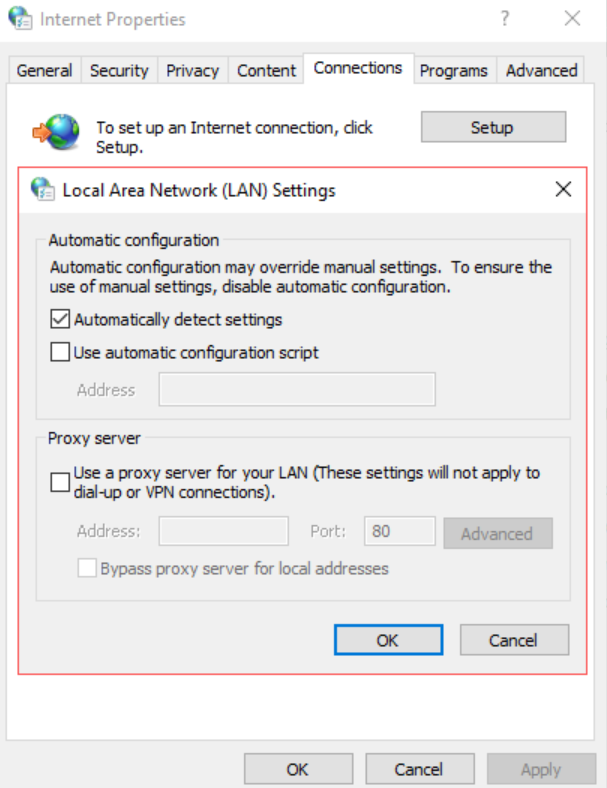Open the Security tab
The image size is (607, 788).
(x=119, y=70)
